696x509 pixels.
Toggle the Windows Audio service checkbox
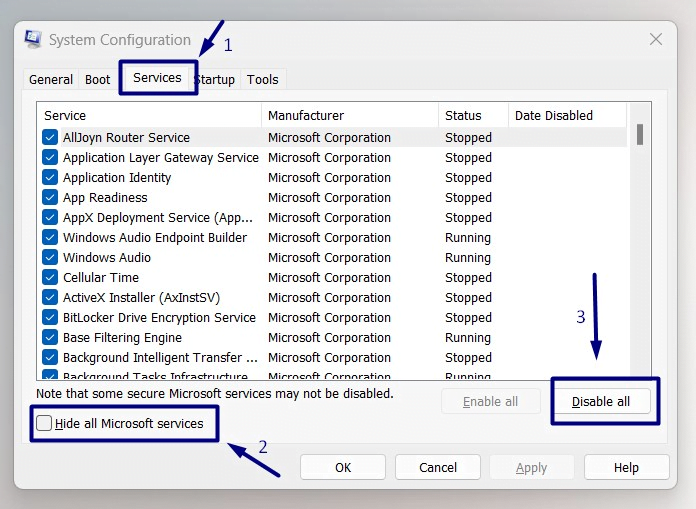(x=50, y=258)
